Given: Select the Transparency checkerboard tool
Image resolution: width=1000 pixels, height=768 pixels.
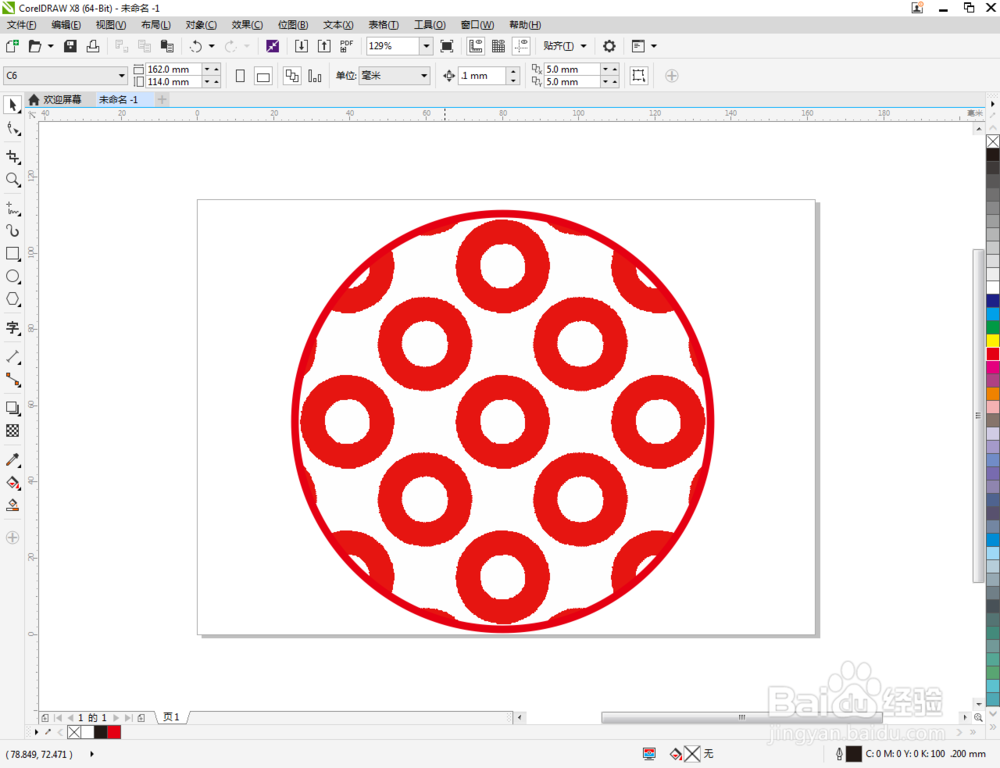Looking at the screenshot, I should pyautogui.click(x=12, y=431).
